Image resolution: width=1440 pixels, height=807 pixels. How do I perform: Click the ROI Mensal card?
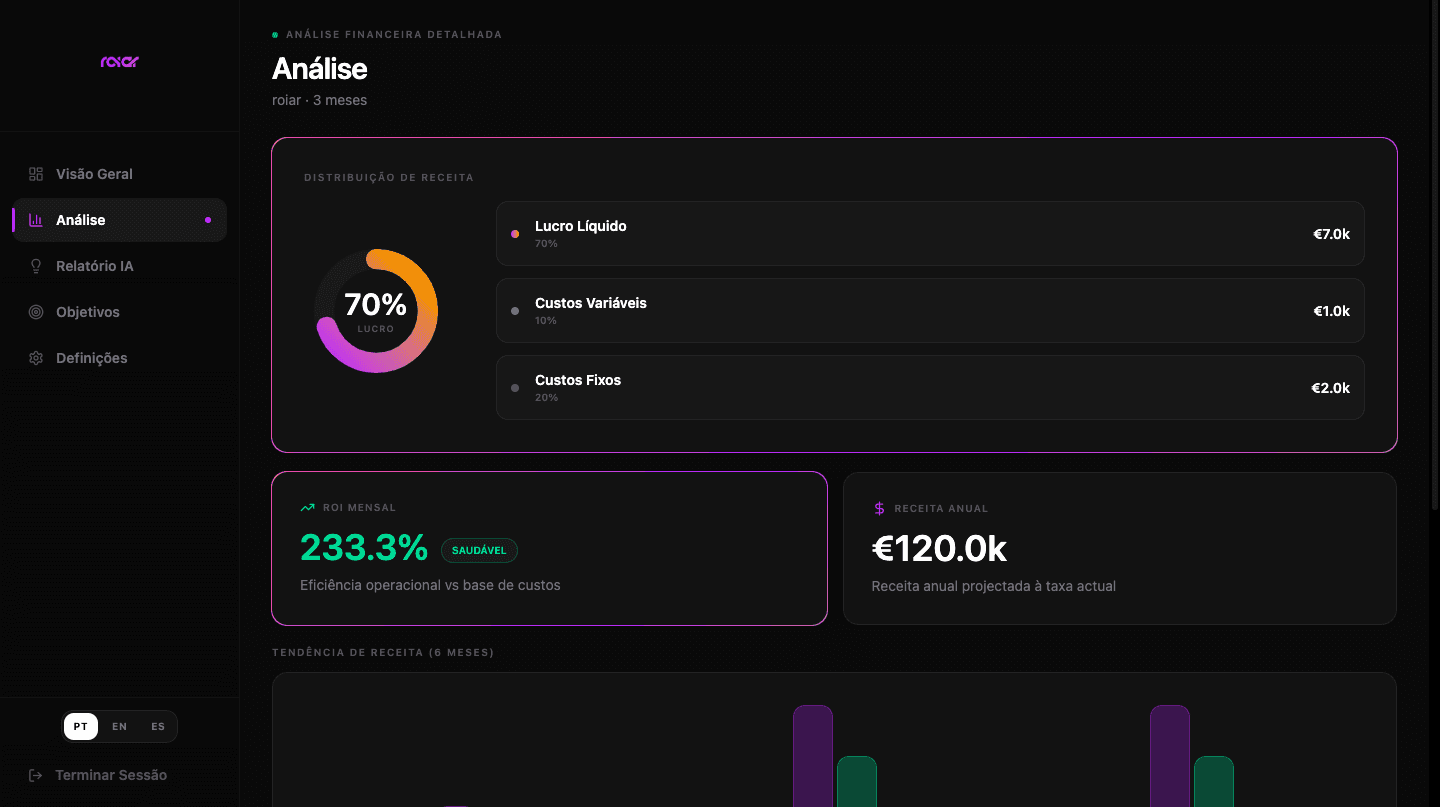click(x=549, y=548)
